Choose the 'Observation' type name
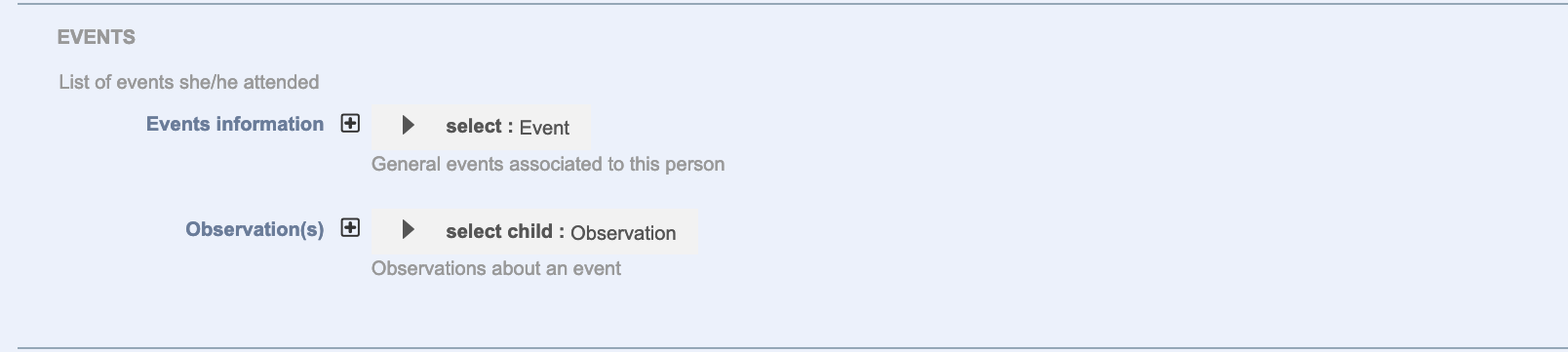This screenshot has height=352, width=1568. tap(623, 233)
